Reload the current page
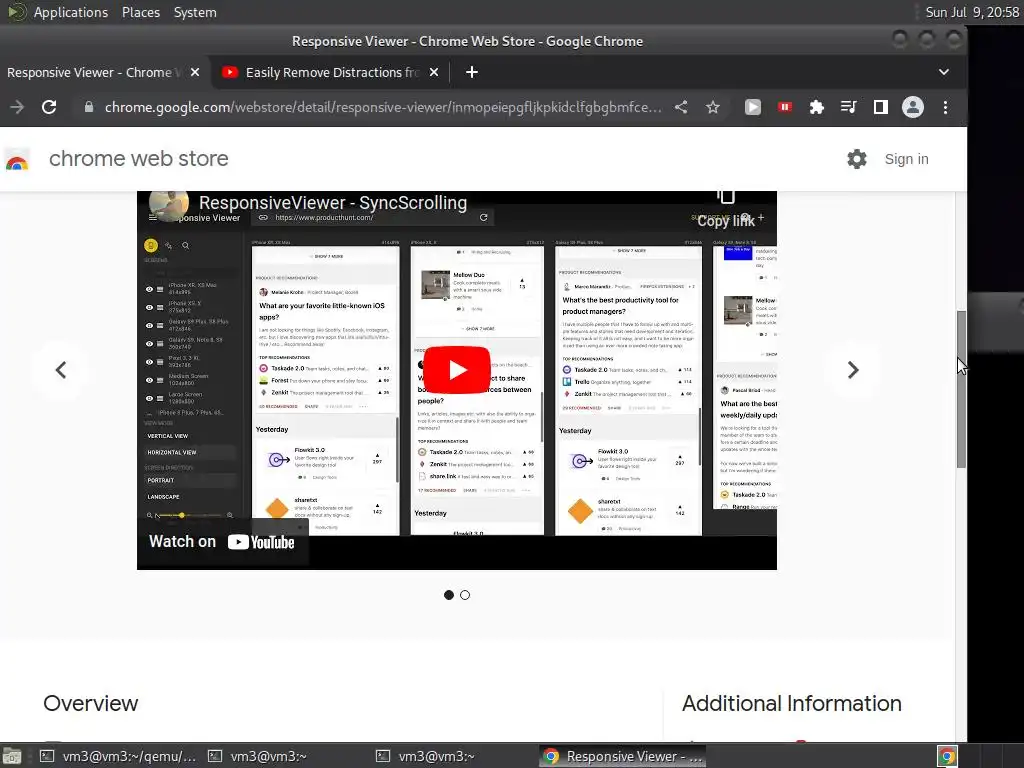This screenshot has width=1024, height=768. tap(49, 107)
